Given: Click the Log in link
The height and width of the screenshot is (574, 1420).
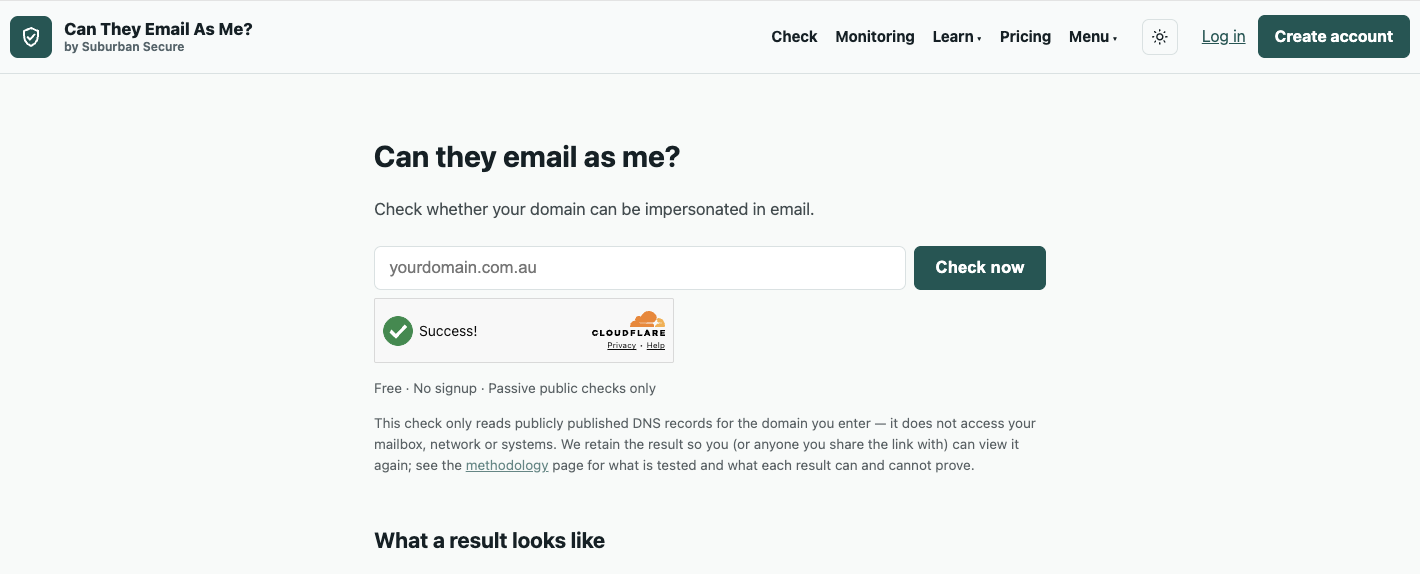Looking at the screenshot, I should point(1223,37).
